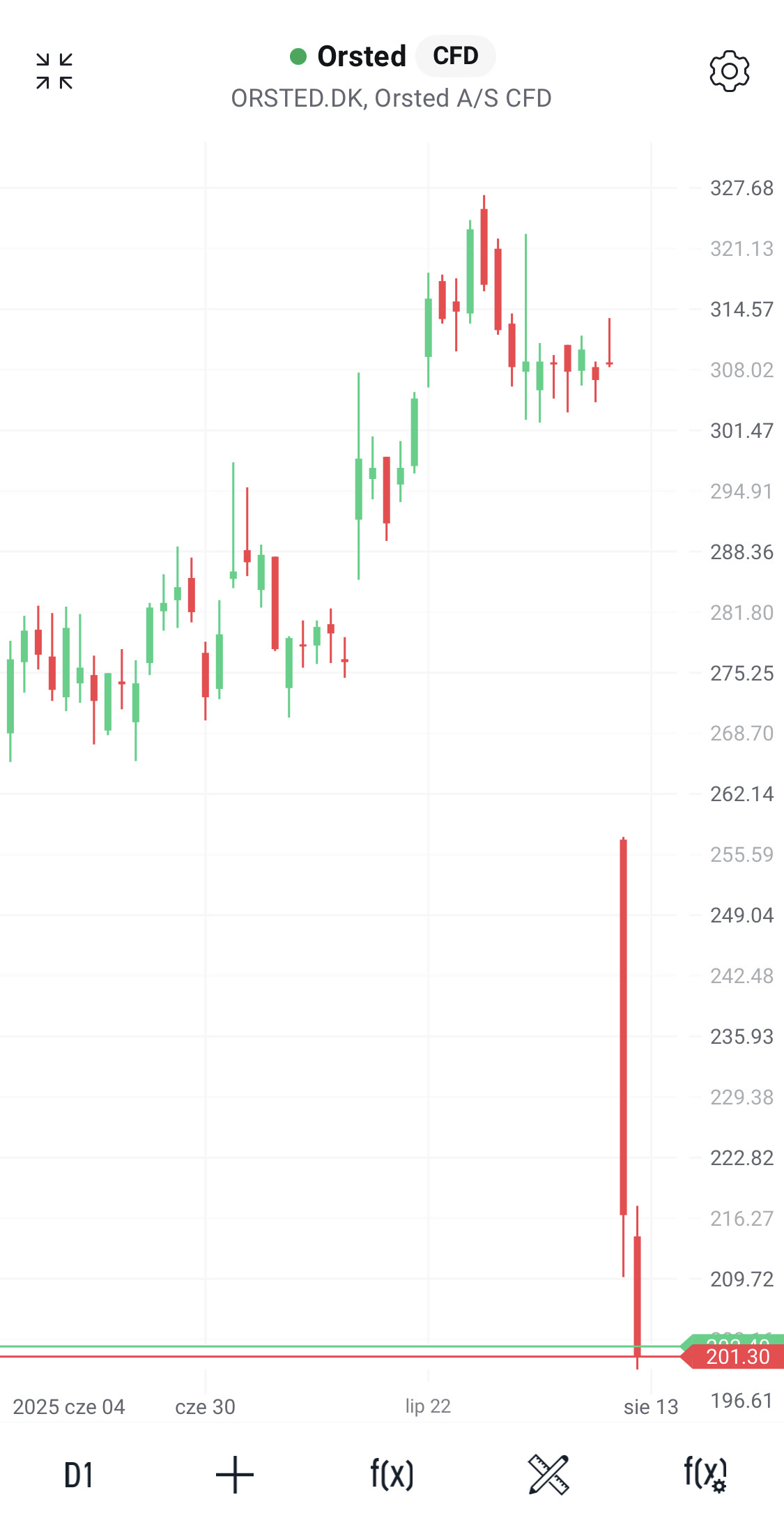
Task: Tap the Orsted instrument title
Action: coord(362,56)
